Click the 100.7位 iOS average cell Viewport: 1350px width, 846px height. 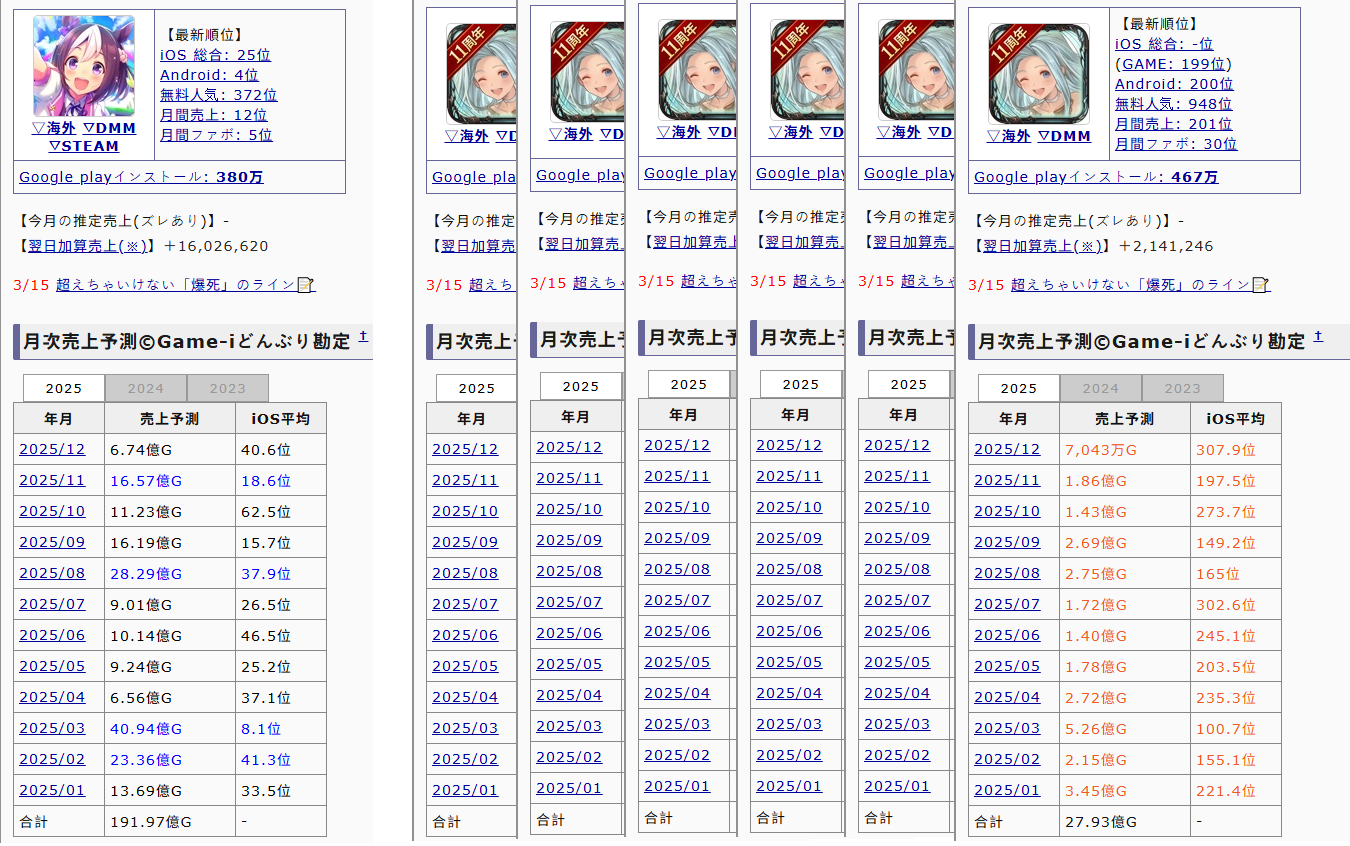[1236, 729]
